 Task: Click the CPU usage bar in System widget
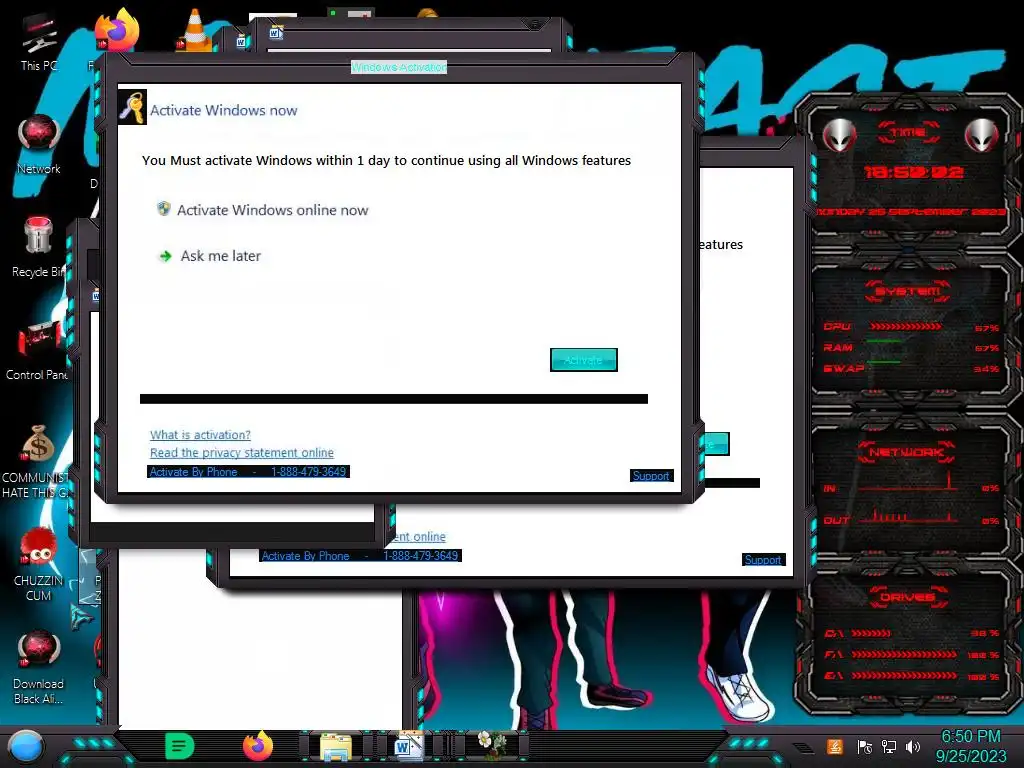point(905,326)
